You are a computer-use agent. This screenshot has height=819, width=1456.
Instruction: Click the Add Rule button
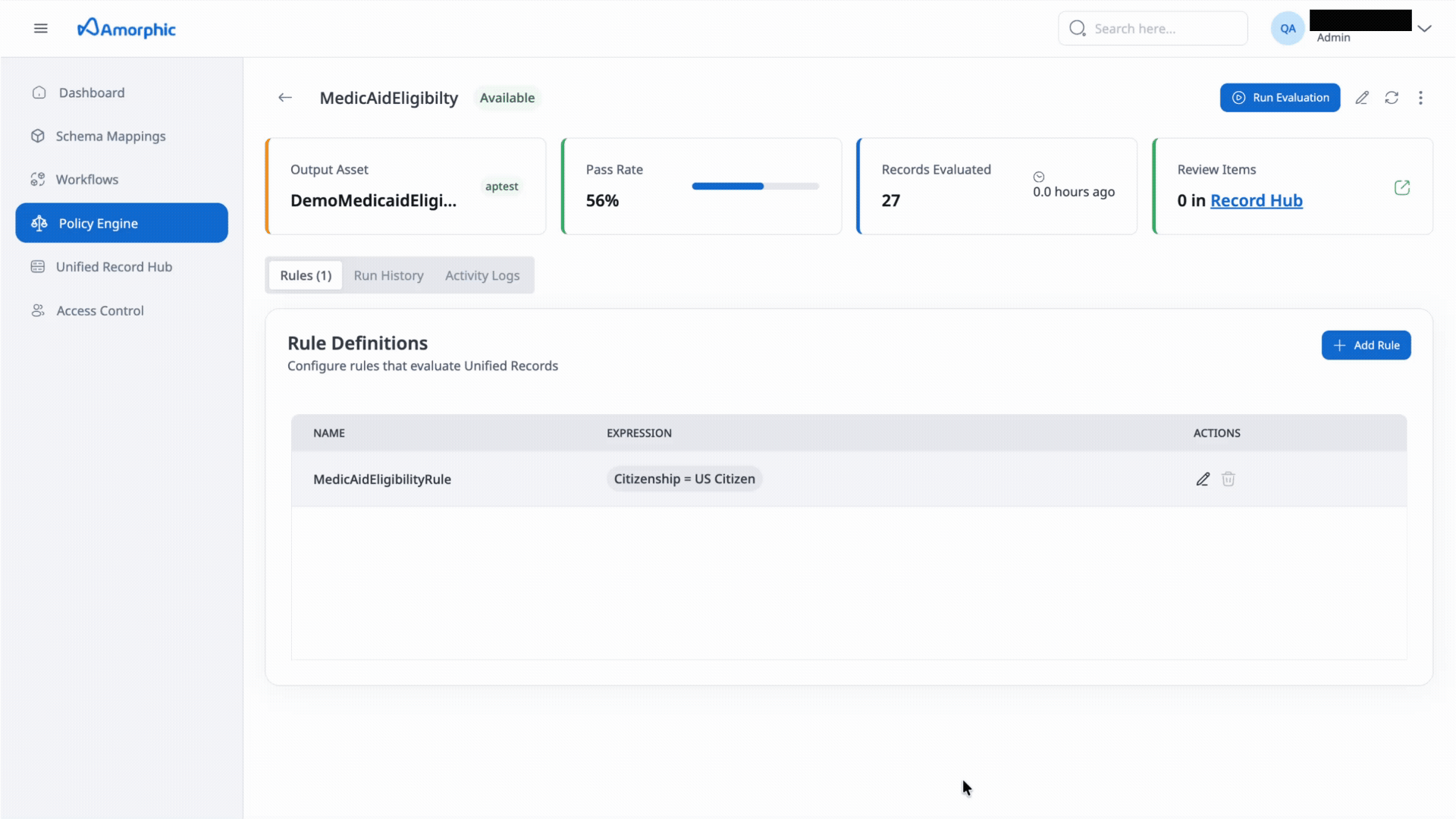click(x=1366, y=345)
